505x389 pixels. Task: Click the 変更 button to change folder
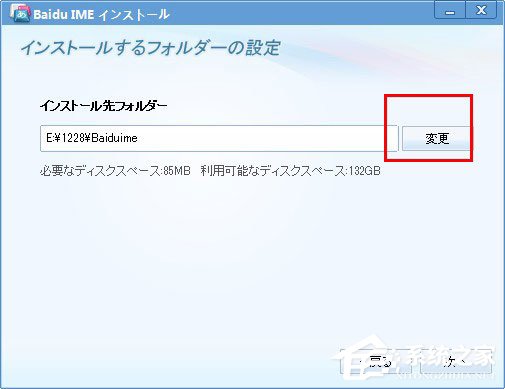coord(437,138)
